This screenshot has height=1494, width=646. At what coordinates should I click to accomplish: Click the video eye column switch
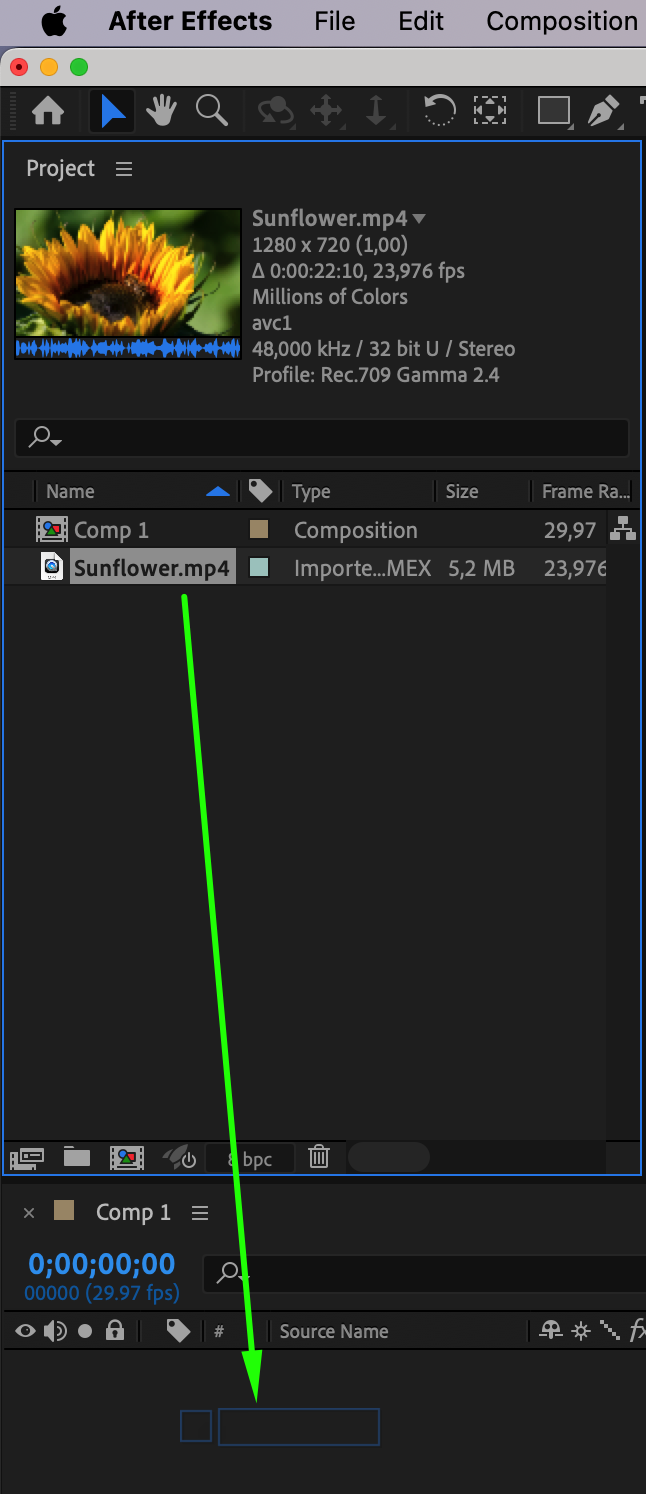tap(25, 1331)
